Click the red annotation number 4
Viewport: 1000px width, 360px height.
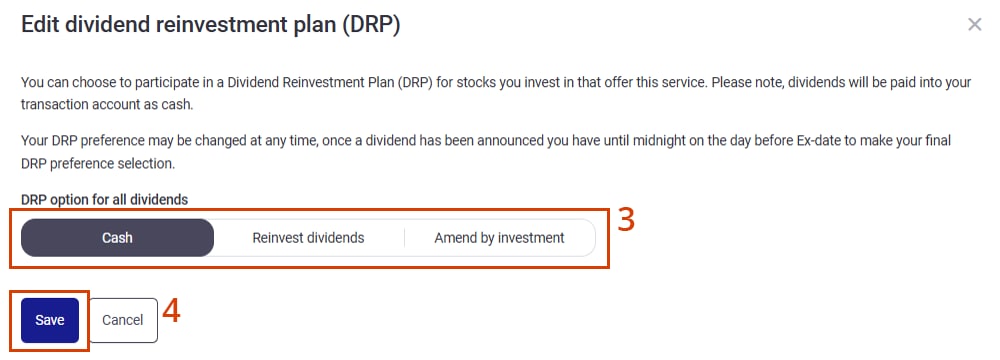[171, 311]
